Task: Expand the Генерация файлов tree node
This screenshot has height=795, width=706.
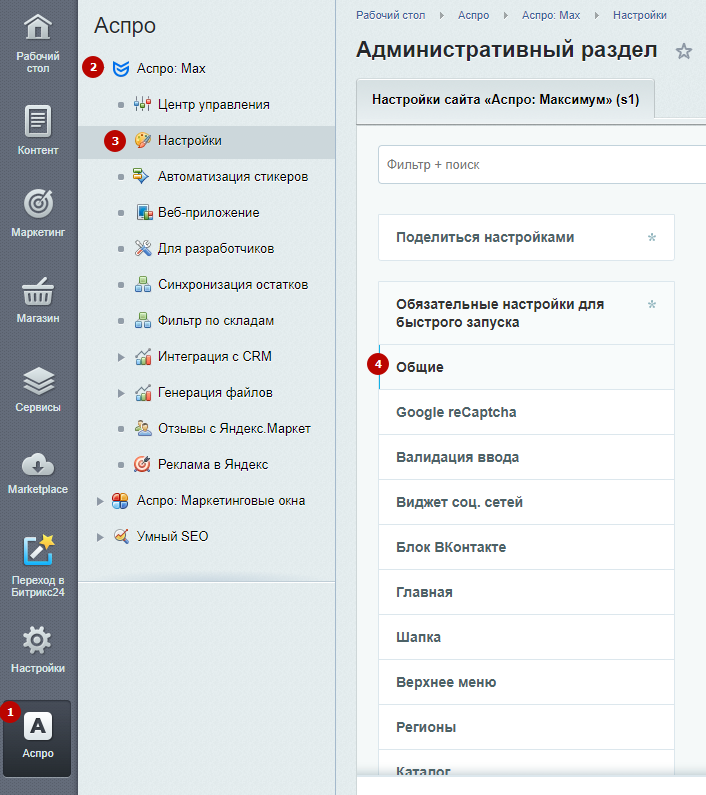Action: 121,393
